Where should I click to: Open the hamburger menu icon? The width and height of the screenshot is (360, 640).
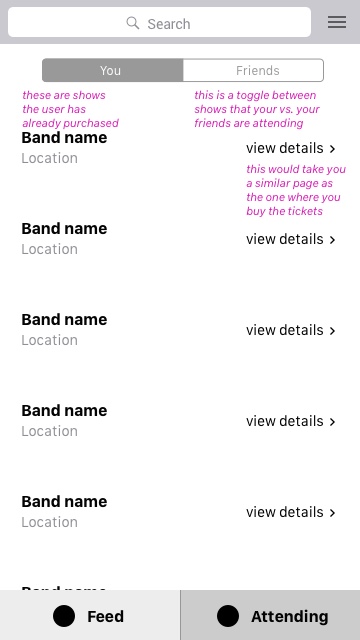tap(337, 22)
